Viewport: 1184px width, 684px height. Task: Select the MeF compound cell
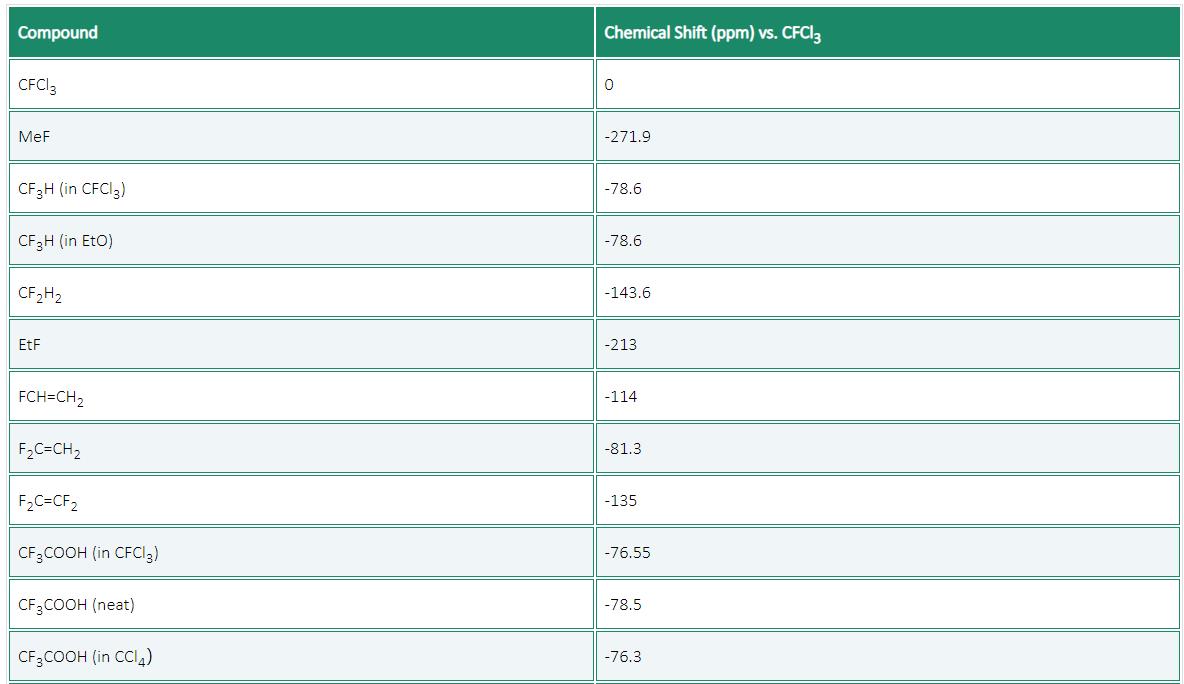[301, 137]
